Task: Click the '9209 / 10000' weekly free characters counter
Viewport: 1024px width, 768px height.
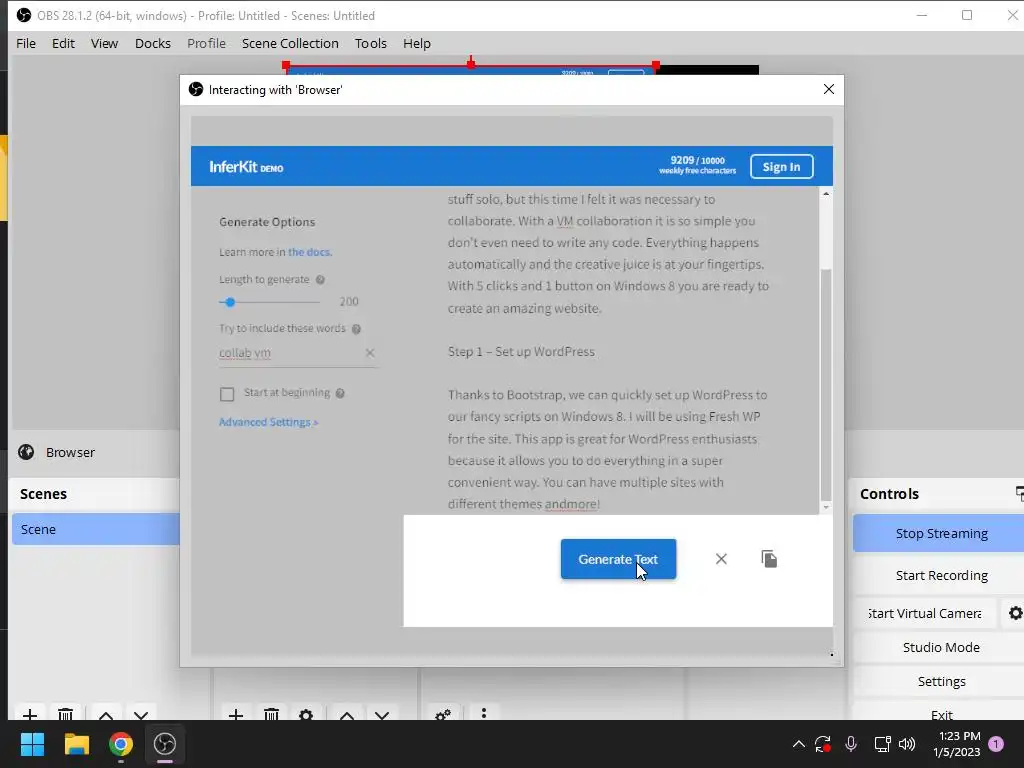Action: click(x=697, y=165)
